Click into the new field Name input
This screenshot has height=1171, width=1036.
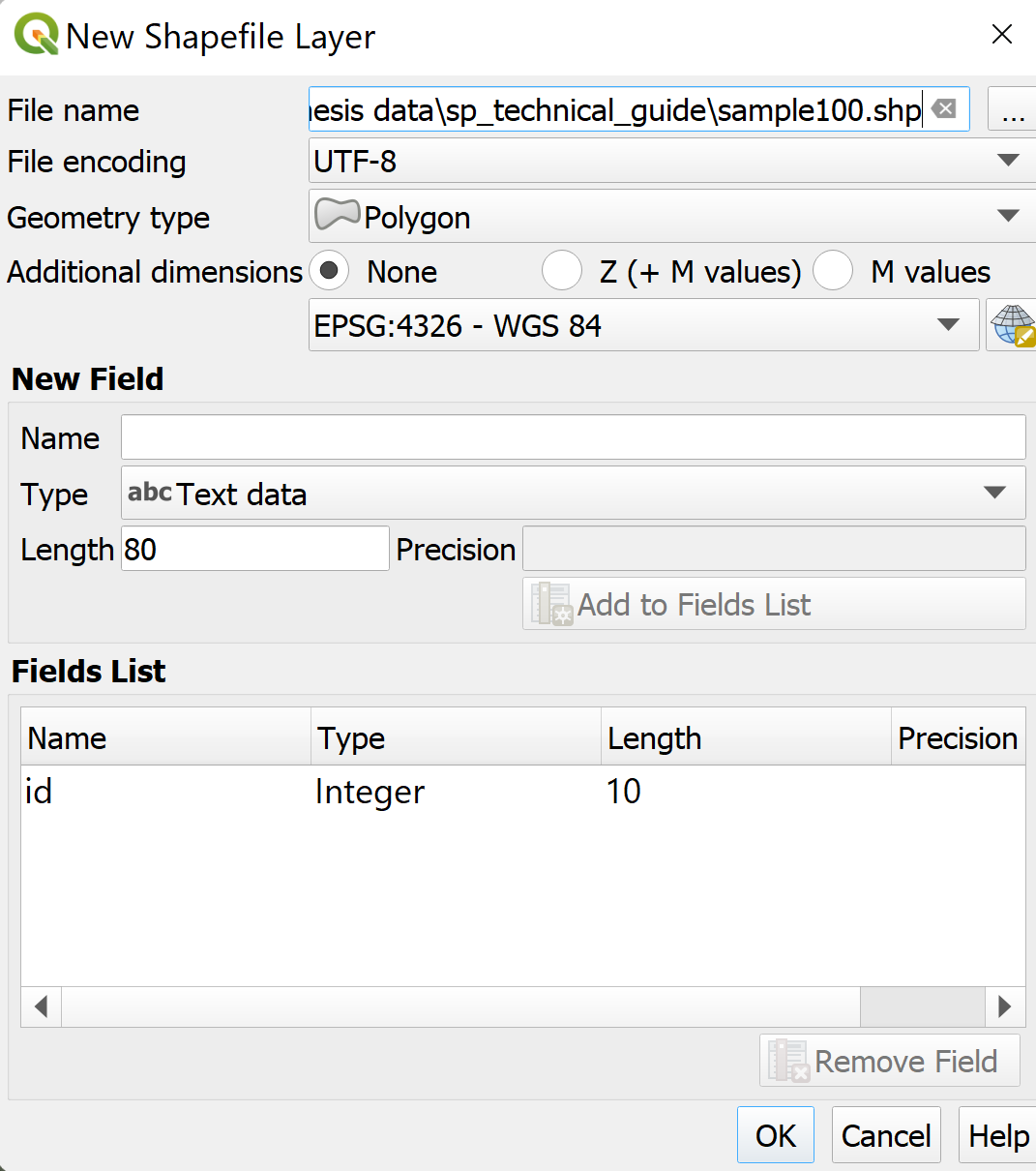[573, 438]
